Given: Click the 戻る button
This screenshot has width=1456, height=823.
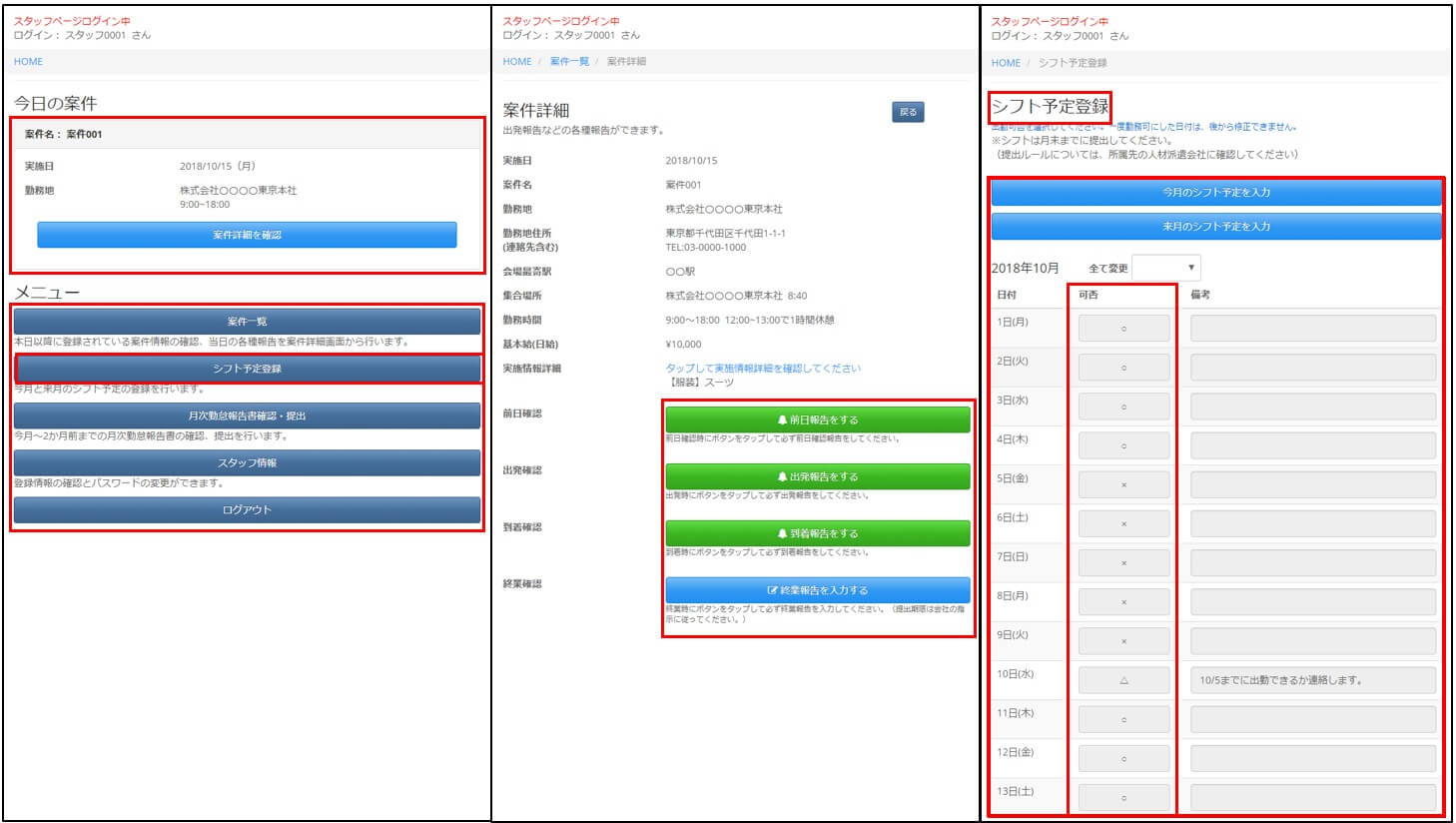Looking at the screenshot, I should coord(908,112).
